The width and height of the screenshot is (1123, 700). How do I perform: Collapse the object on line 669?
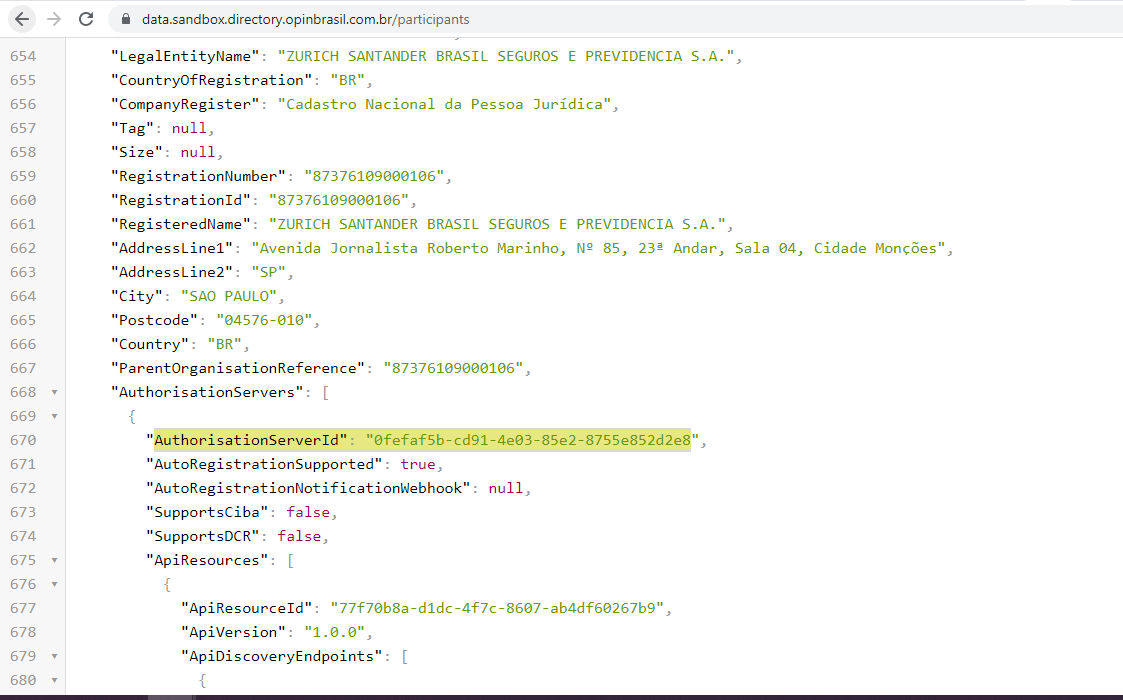54,416
